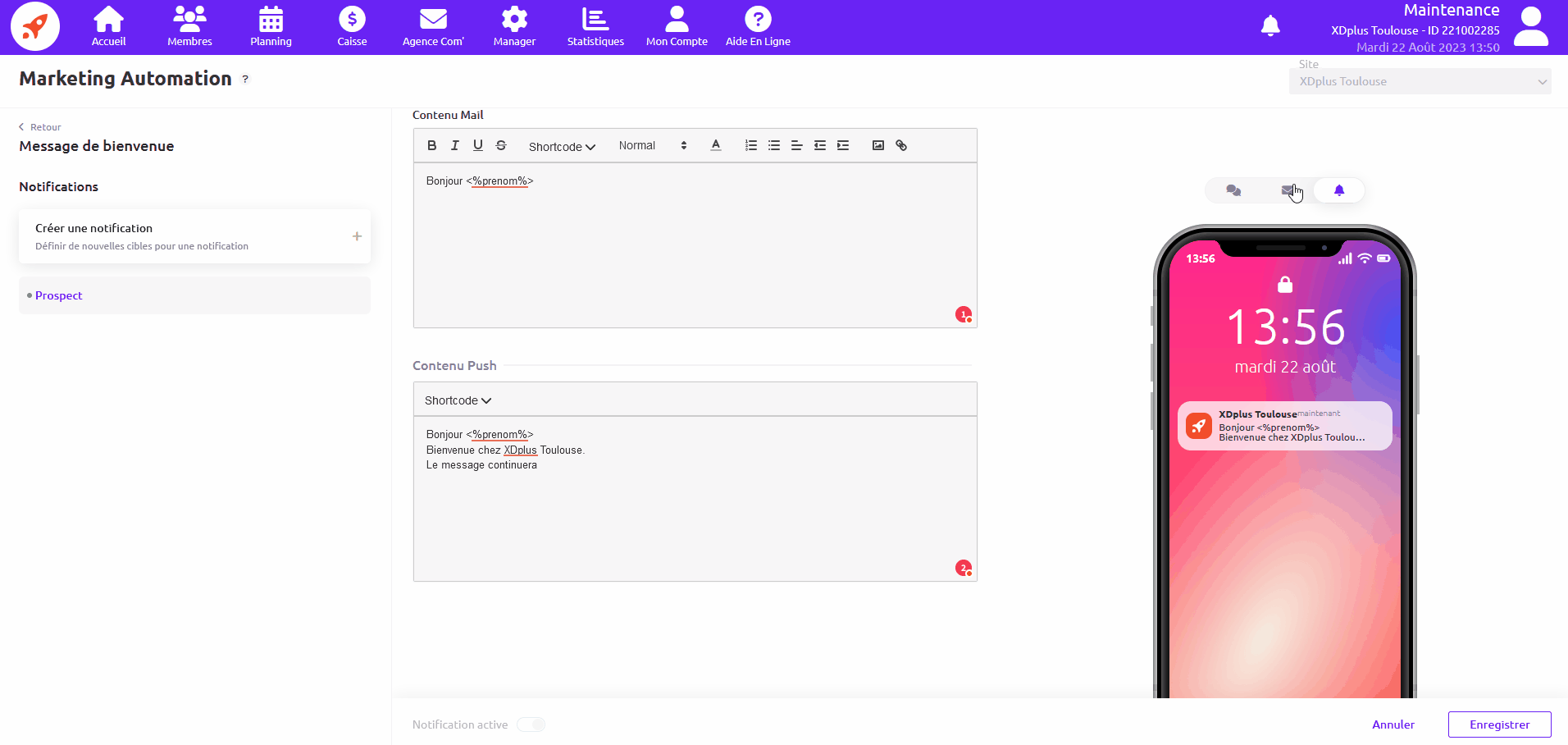Click red badge in push editor corner
Viewport: 1568px width, 745px height.
(x=964, y=568)
